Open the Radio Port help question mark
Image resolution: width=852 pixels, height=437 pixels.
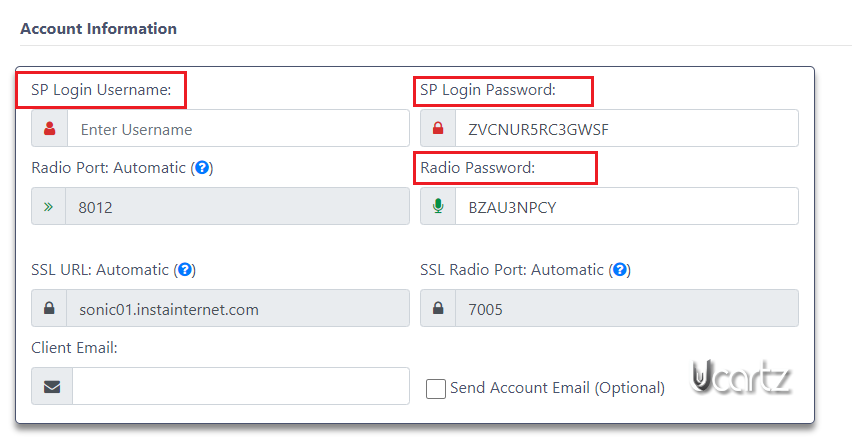point(202,167)
